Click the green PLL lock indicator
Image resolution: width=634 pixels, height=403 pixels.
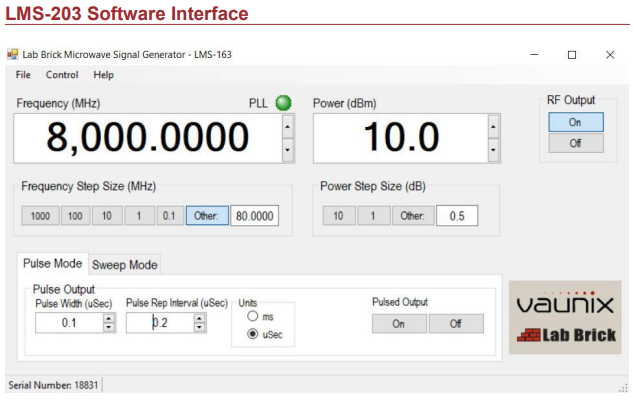(x=283, y=103)
